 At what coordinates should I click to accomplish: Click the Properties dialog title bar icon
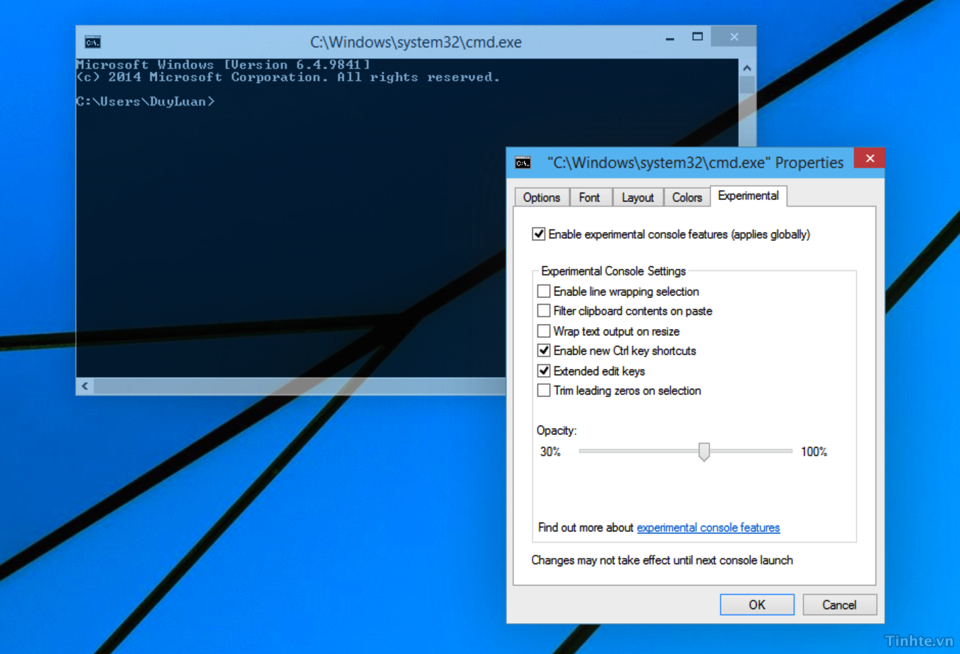522,162
